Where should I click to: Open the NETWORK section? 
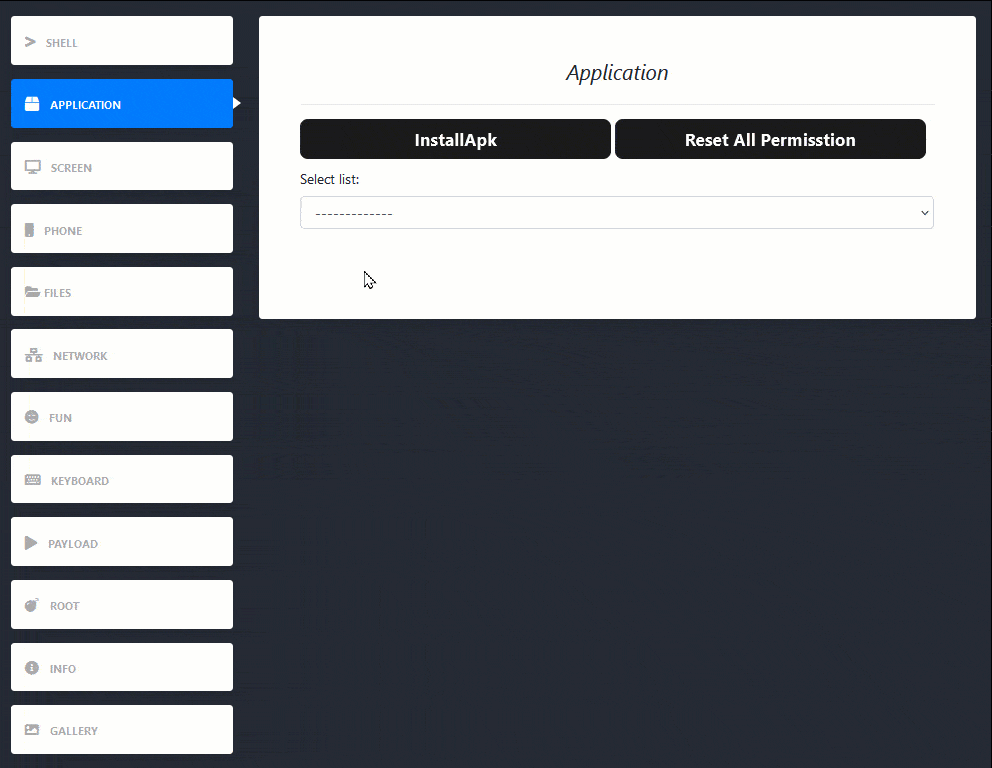pos(122,354)
